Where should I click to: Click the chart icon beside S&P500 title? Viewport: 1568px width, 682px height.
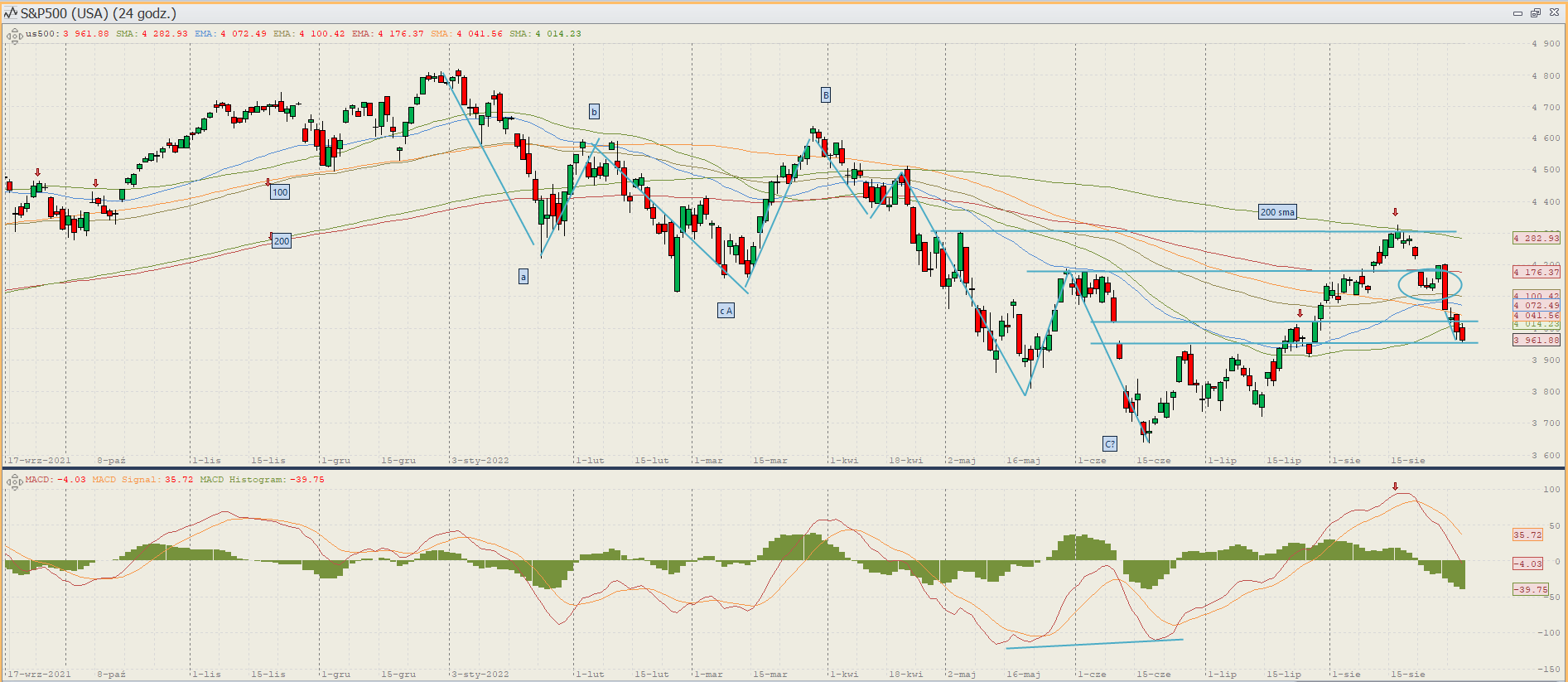tap(11, 13)
